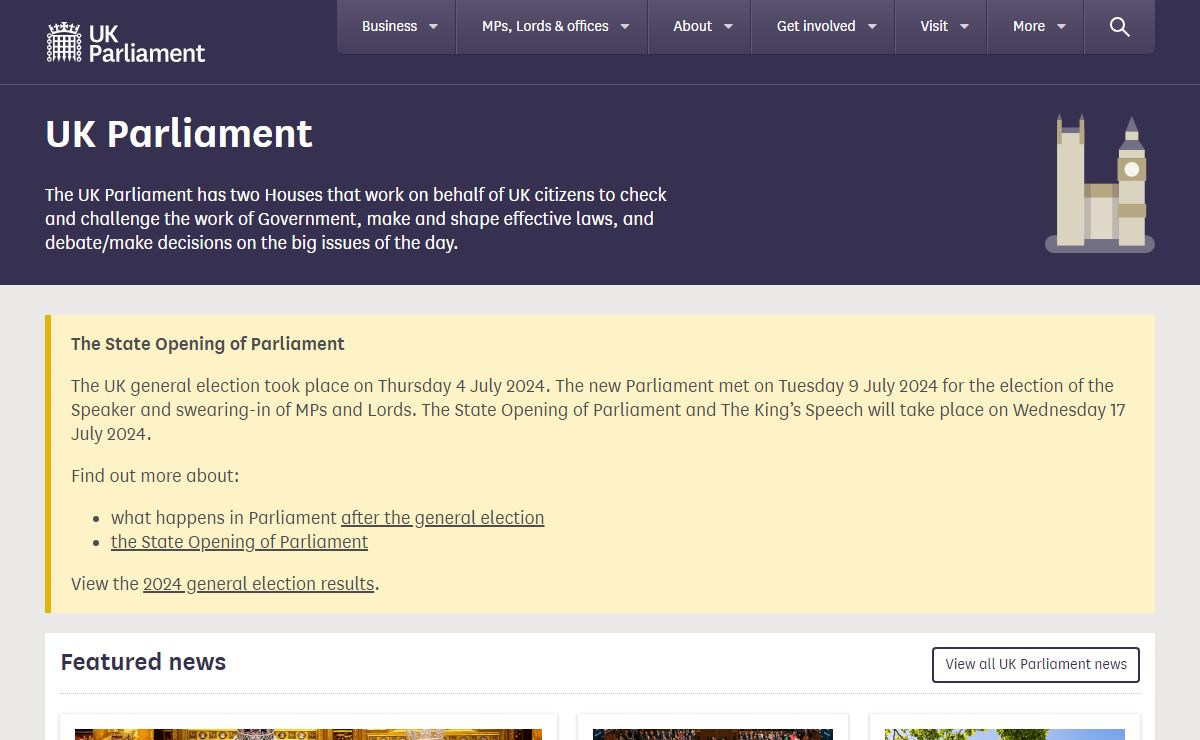The width and height of the screenshot is (1200, 740).
Task: View the 2024 general election results link
Action: coord(259,584)
